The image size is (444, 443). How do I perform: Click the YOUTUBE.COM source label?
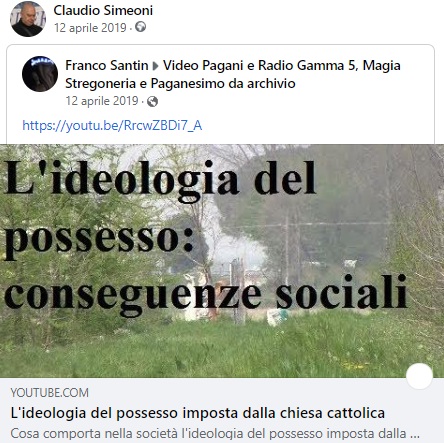pyautogui.click(x=50, y=393)
